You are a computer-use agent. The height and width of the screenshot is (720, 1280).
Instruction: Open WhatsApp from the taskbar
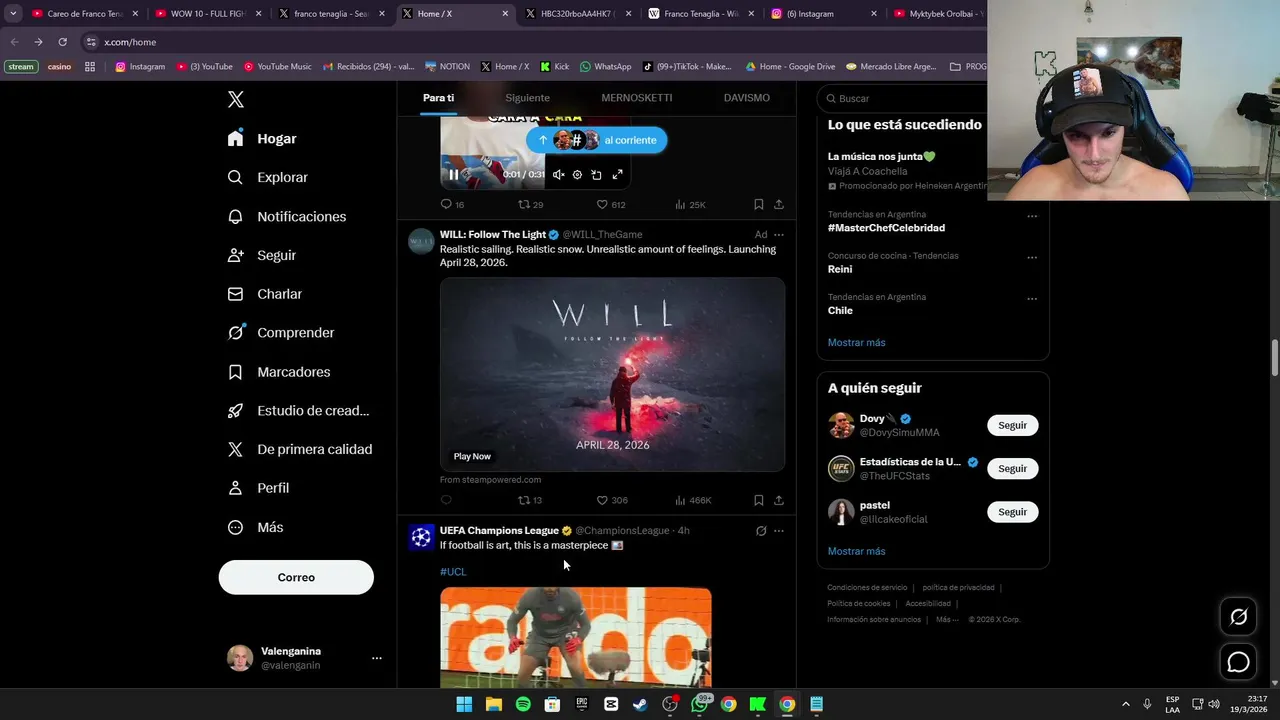point(699,704)
